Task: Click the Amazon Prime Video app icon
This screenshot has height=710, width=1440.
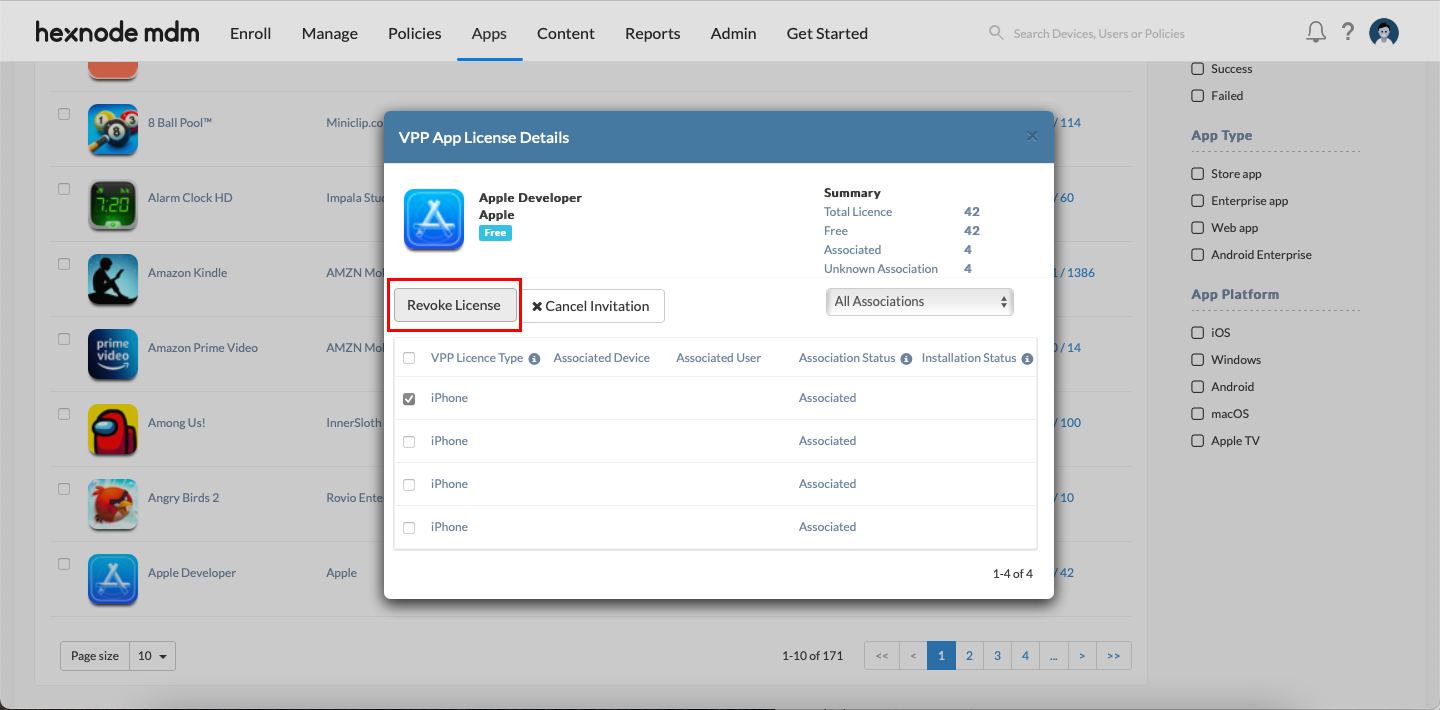Action: pyautogui.click(x=113, y=354)
